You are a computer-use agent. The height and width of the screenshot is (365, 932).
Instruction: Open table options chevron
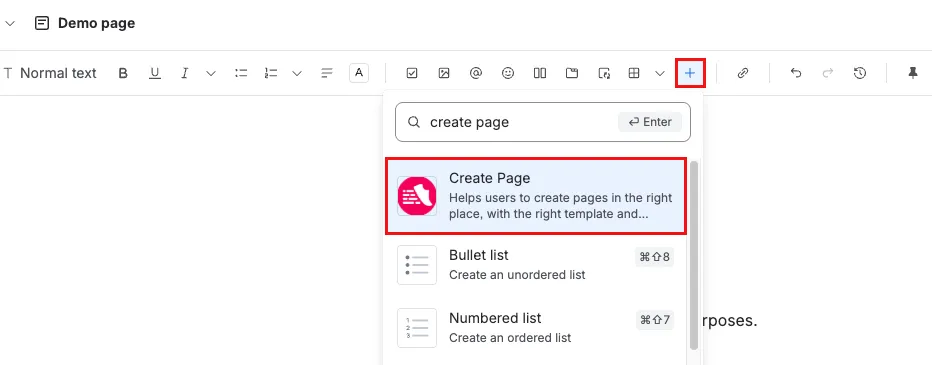click(660, 73)
